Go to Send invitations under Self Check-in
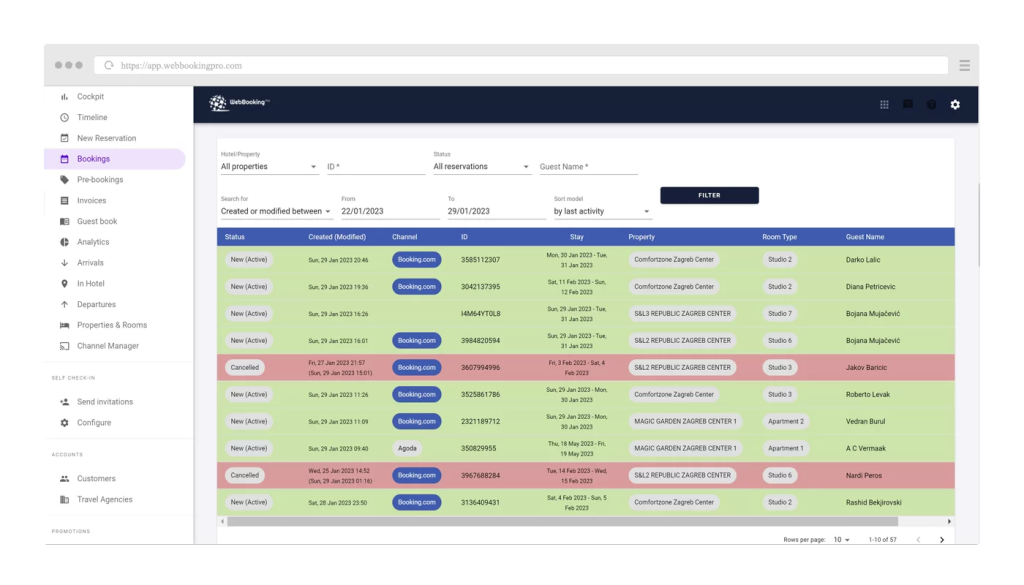The width and height of the screenshot is (1024, 585). tap(104, 402)
